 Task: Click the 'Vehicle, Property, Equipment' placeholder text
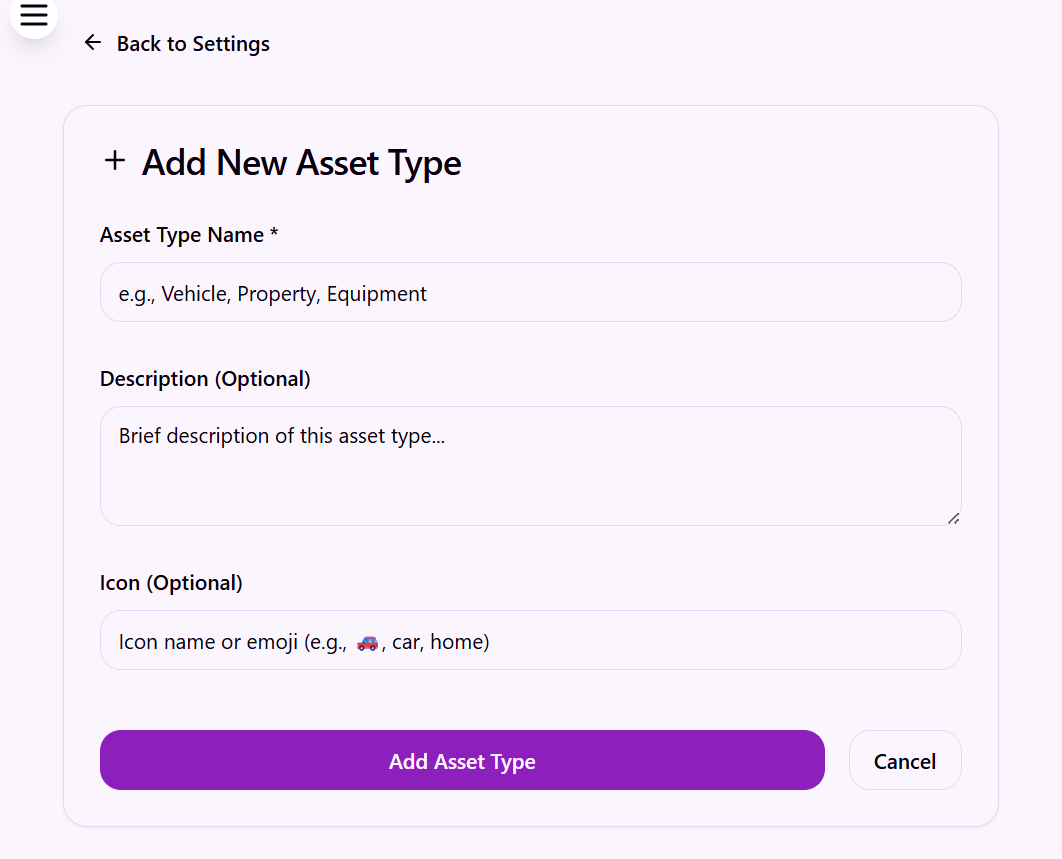pos(294,294)
